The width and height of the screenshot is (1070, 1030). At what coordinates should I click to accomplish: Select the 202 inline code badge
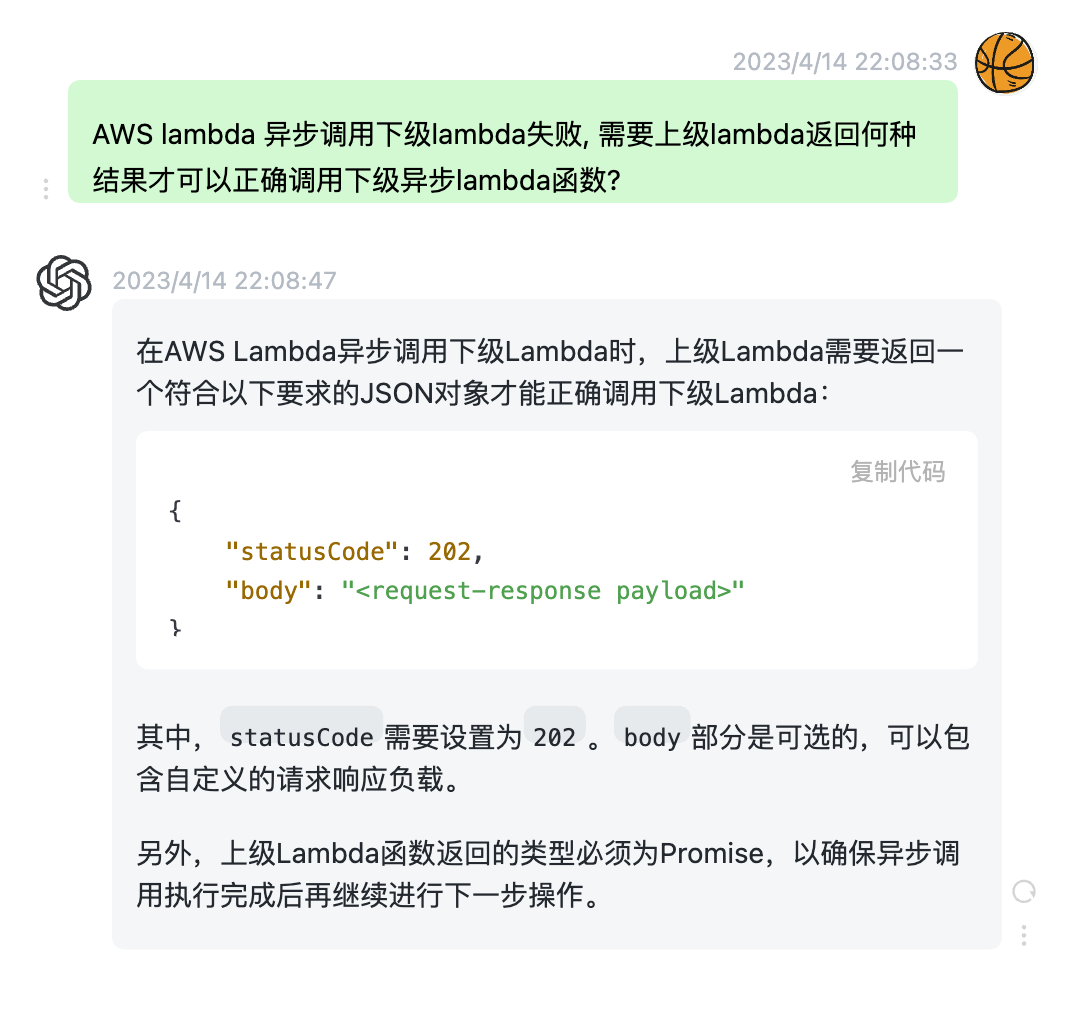tap(555, 737)
